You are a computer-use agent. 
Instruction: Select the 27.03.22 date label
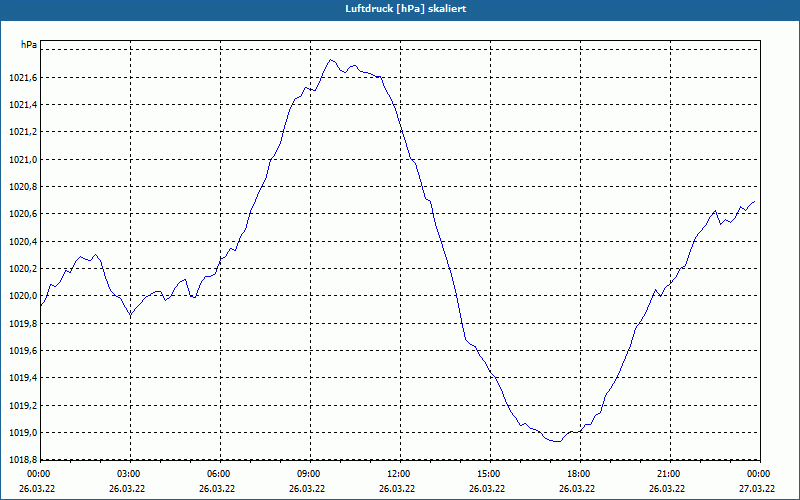pos(757,489)
